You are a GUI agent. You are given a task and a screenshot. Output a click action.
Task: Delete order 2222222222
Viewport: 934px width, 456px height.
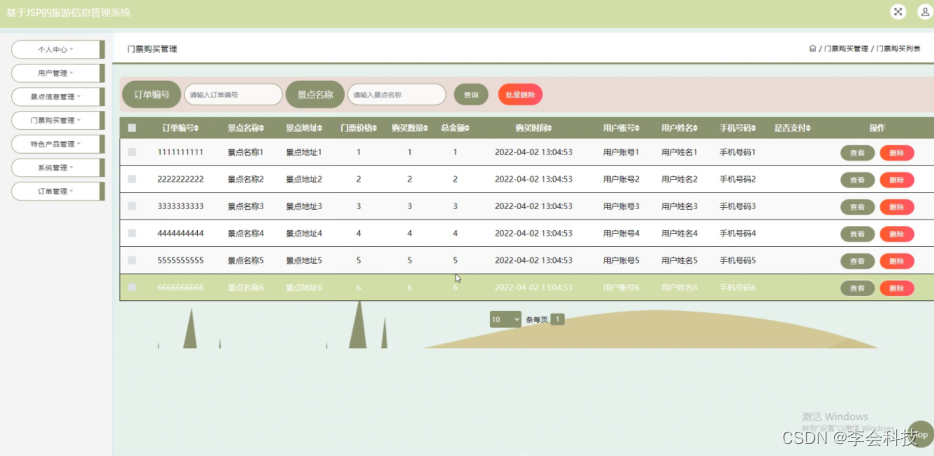896,180
